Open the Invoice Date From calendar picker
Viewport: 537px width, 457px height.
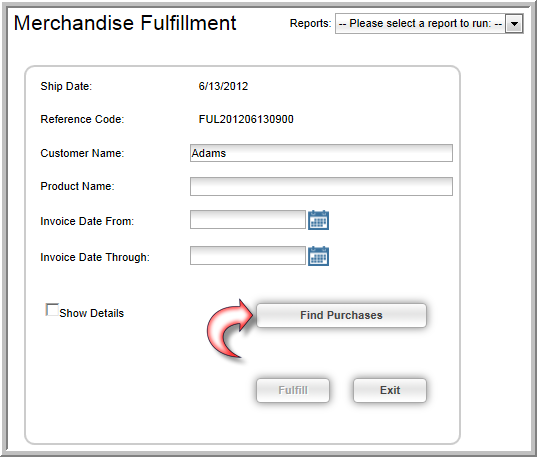click(x=318, y=220)
